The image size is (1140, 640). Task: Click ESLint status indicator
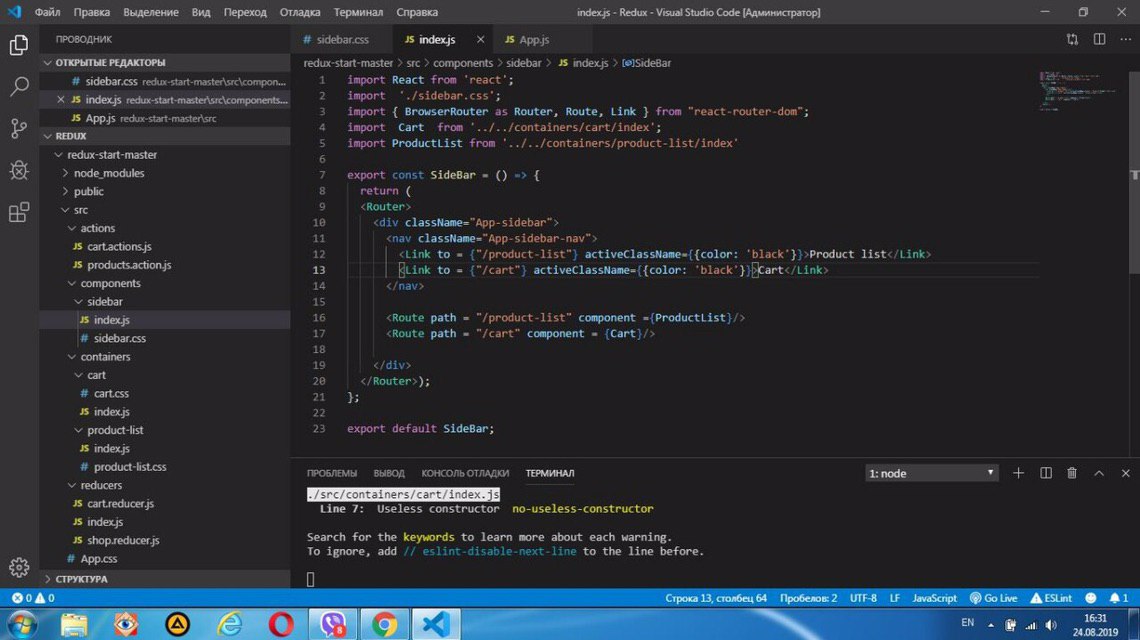1051,598
